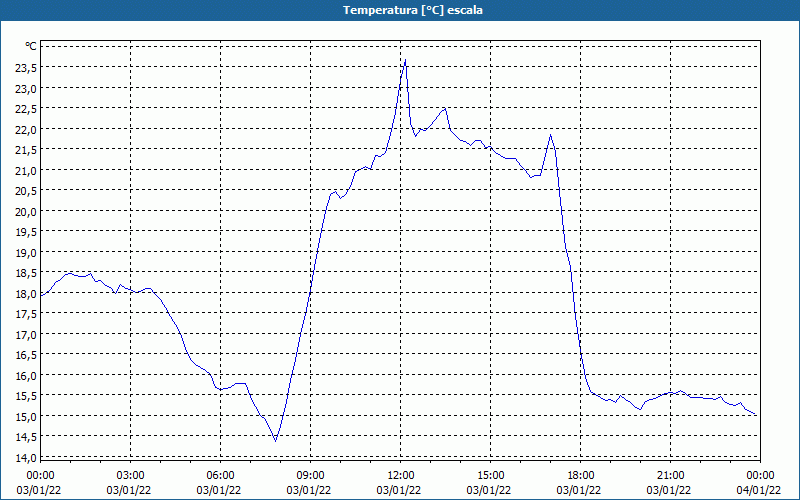800x500 pixels.
Task: Click the 12:00 time axis label
Action: [401, 476]
